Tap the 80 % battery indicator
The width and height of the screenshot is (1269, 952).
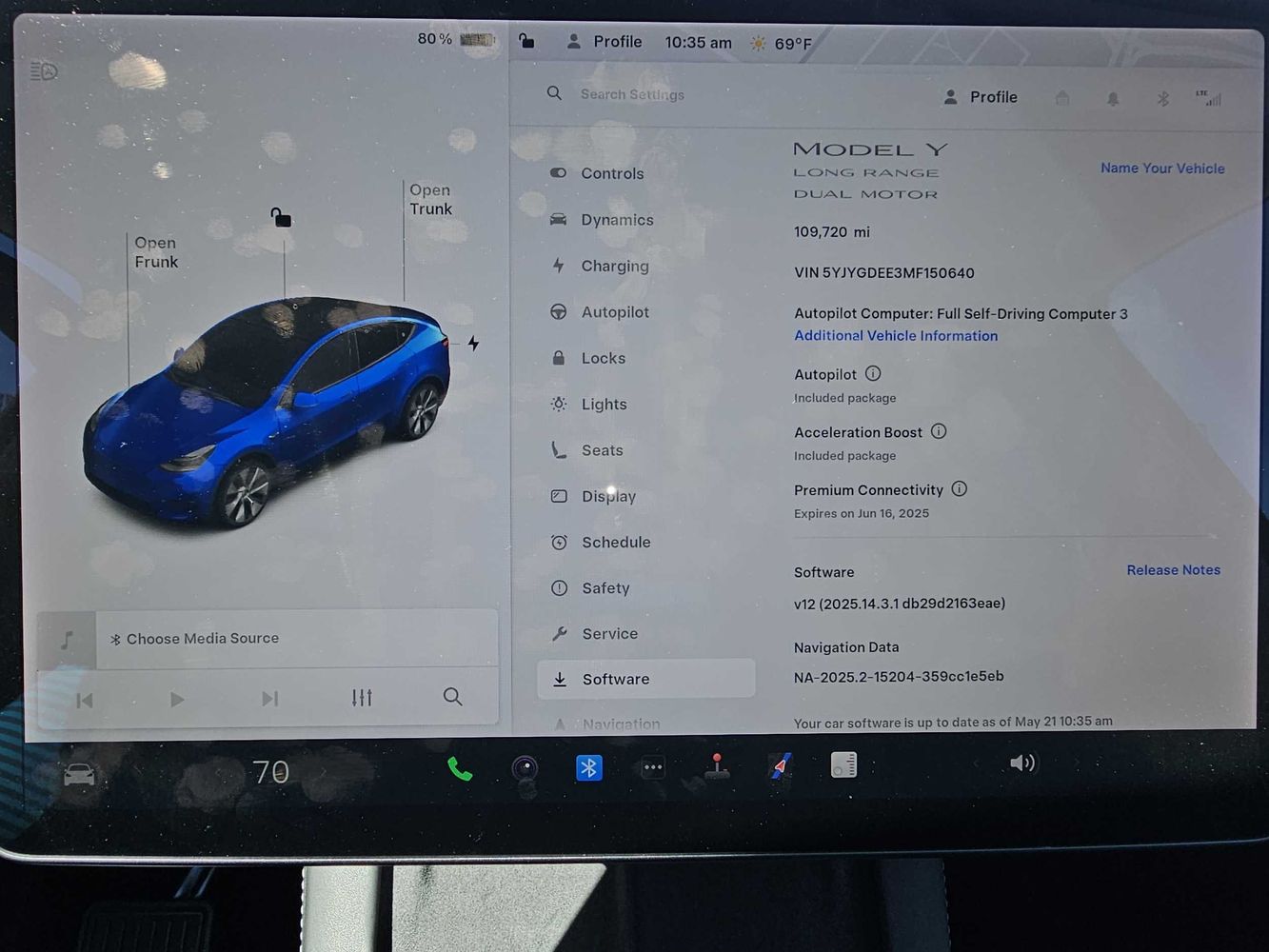click(x=456, y=39)
